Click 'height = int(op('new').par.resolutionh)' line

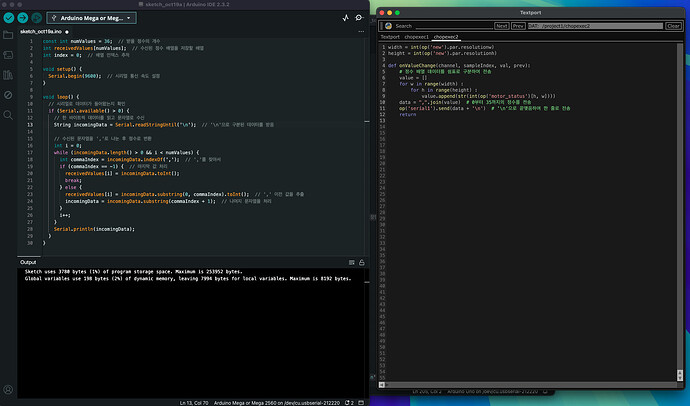[x=442, y=53]
